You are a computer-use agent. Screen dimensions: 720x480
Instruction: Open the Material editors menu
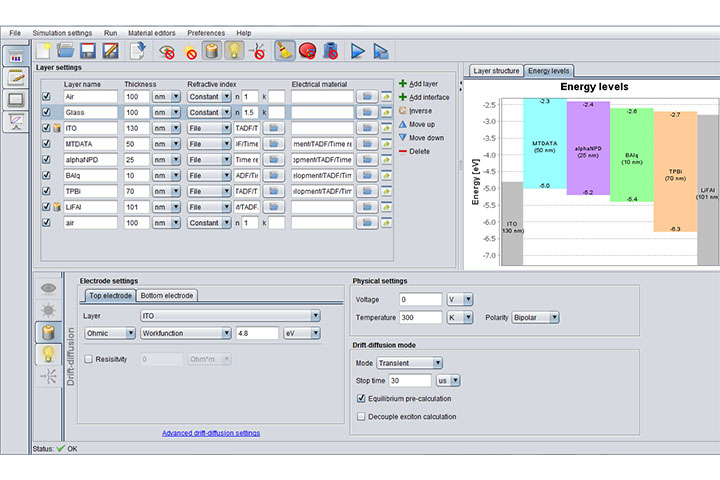[x=152, y=33]
